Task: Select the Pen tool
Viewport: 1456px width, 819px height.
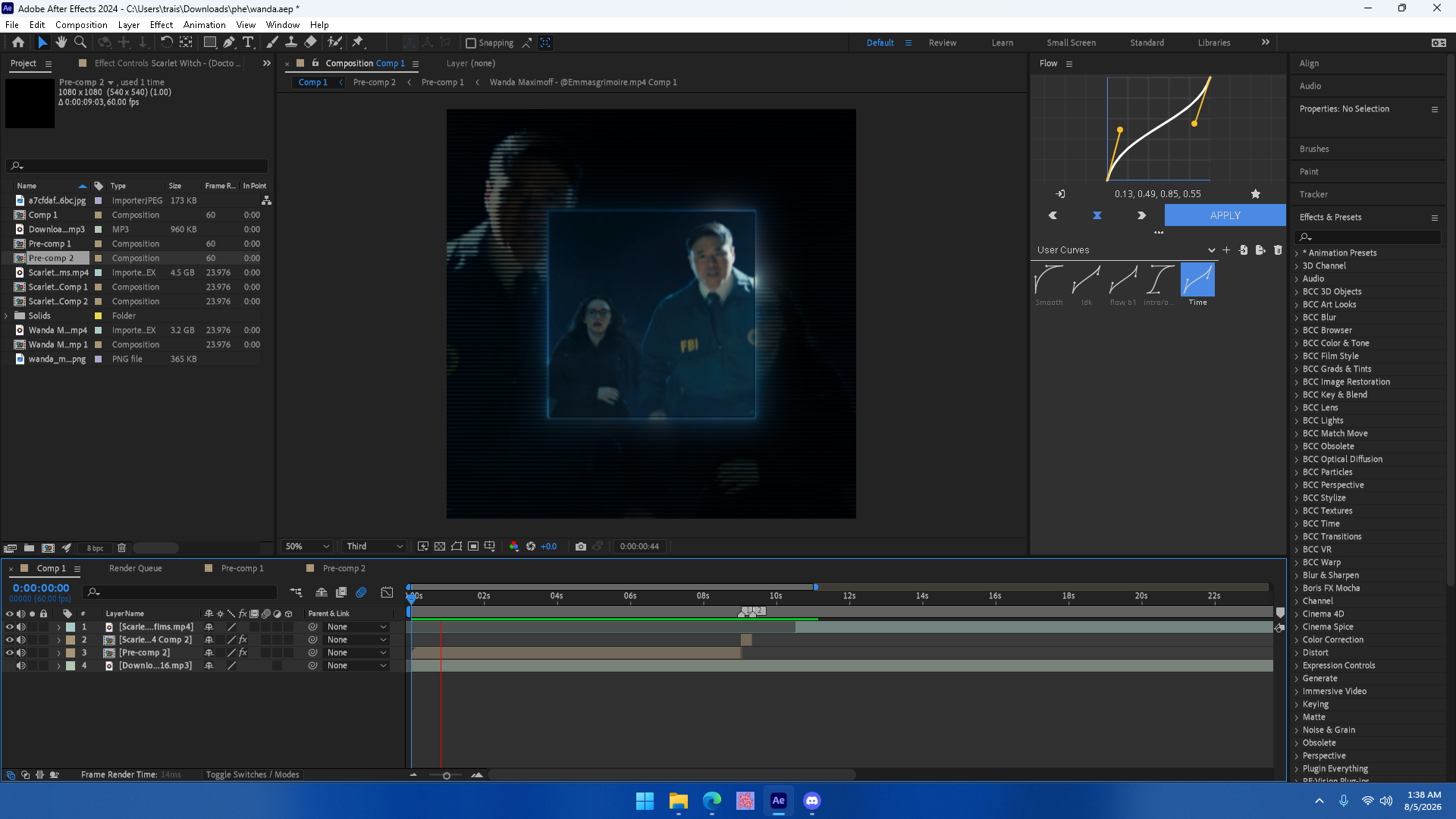Action: (229, 42)
